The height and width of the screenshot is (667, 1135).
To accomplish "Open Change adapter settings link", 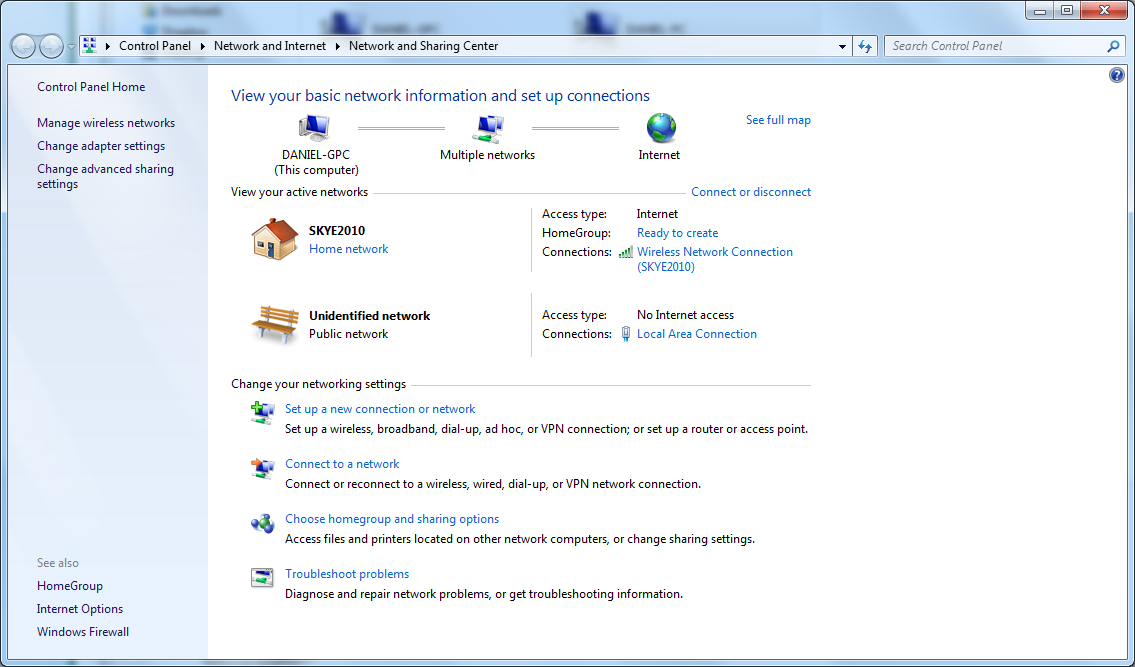I will click(101, 146).
